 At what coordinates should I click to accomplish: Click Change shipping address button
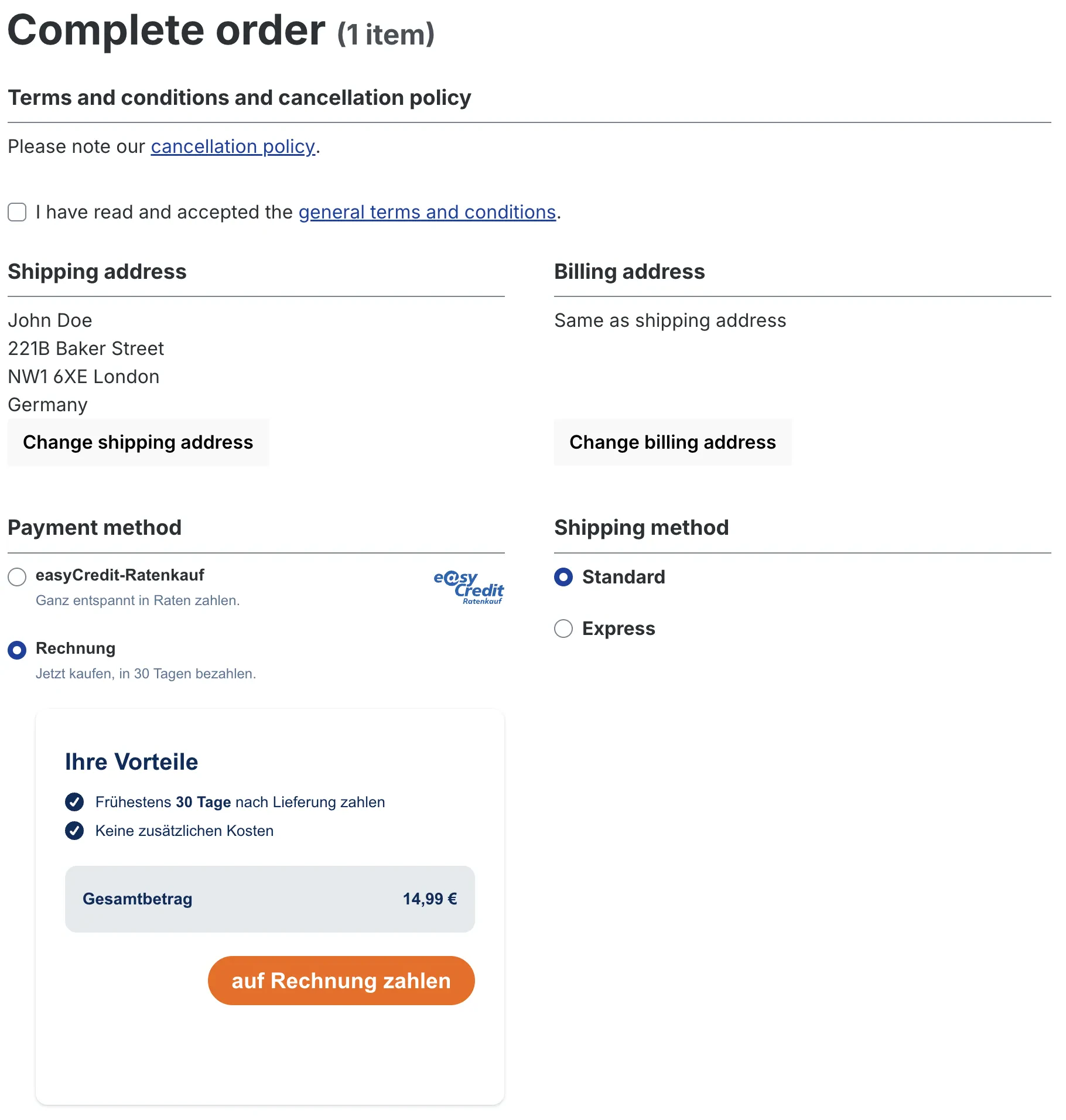pos(138,442)
